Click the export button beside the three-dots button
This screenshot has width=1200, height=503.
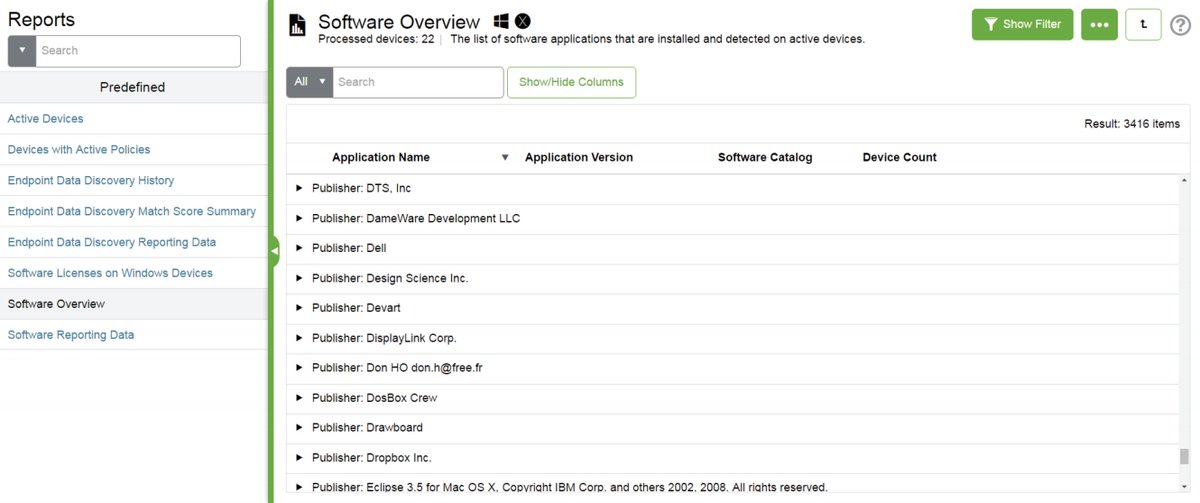(x=1143, y=25)
